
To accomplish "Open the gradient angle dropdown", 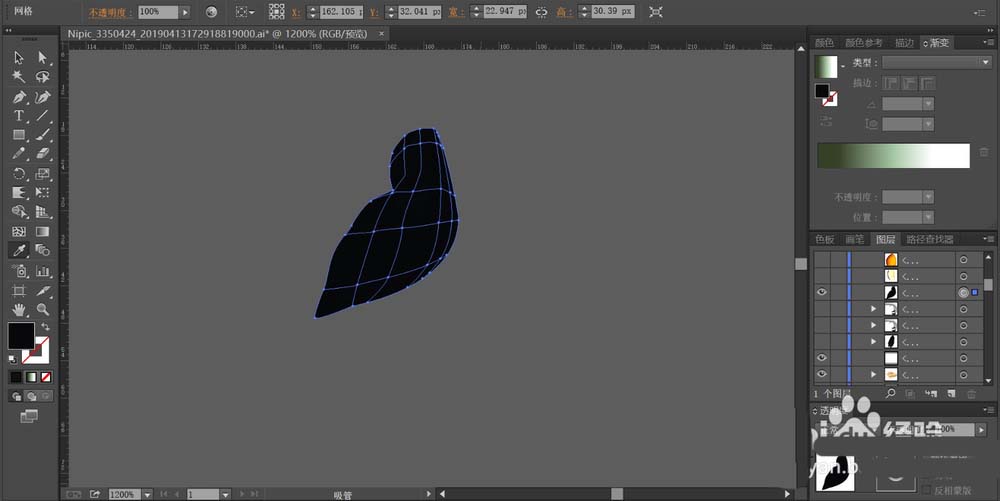I will tap(929, 104).
